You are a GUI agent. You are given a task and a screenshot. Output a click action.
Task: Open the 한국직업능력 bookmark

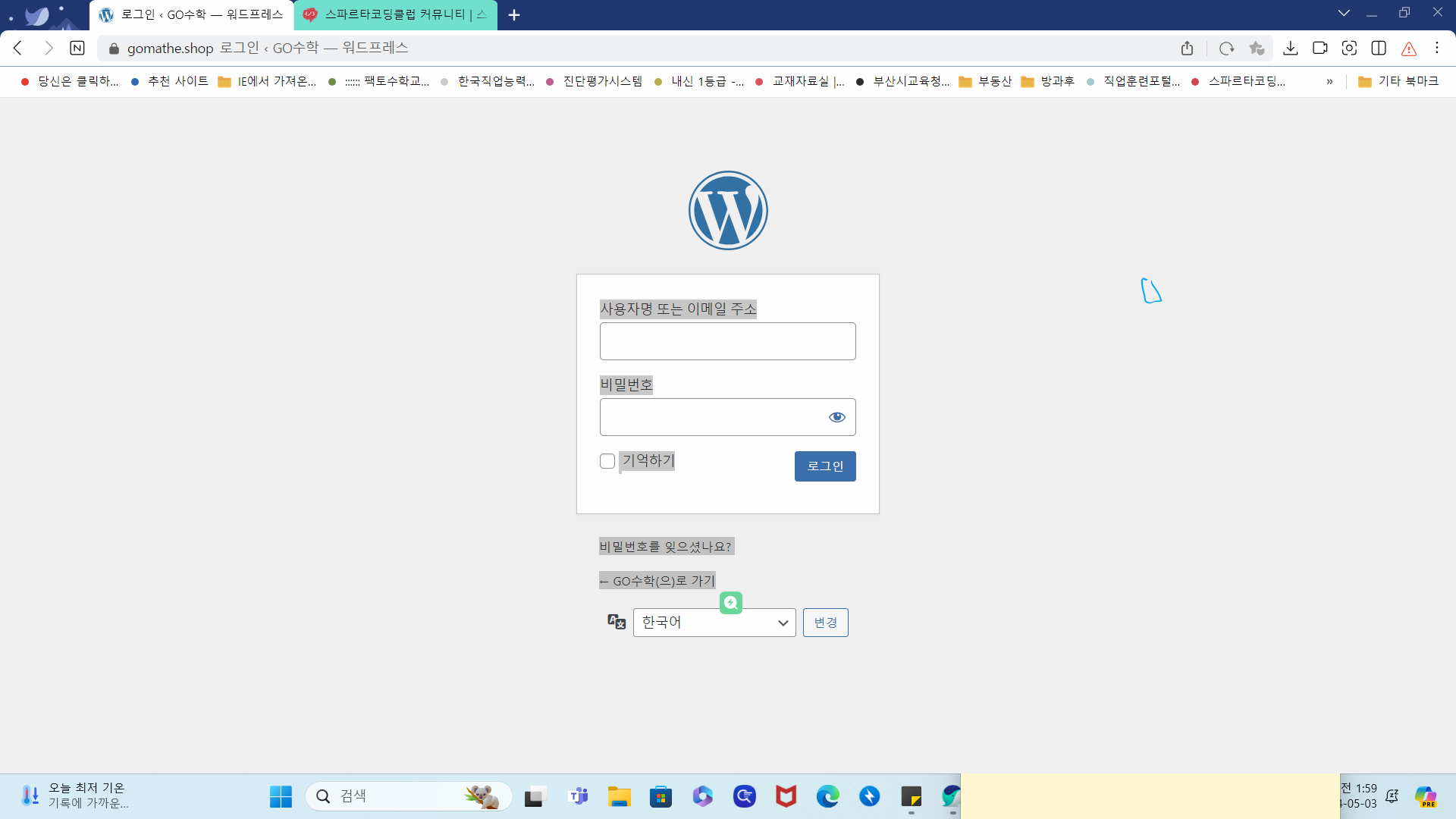[488, 82]
